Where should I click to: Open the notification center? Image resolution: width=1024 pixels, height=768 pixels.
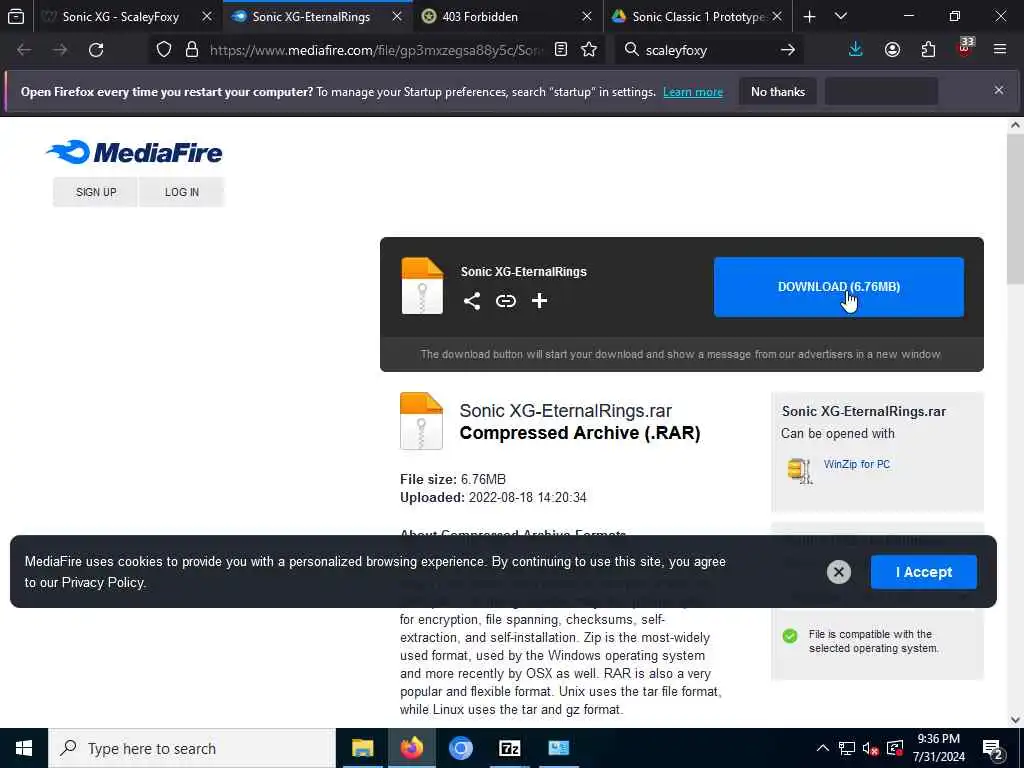point(993,750)
